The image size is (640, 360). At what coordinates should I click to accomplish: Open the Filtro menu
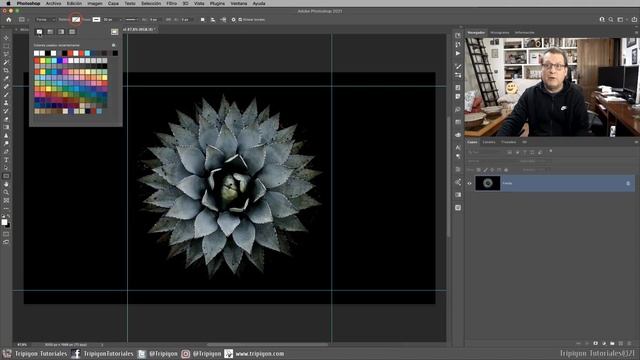pos(172,3)
